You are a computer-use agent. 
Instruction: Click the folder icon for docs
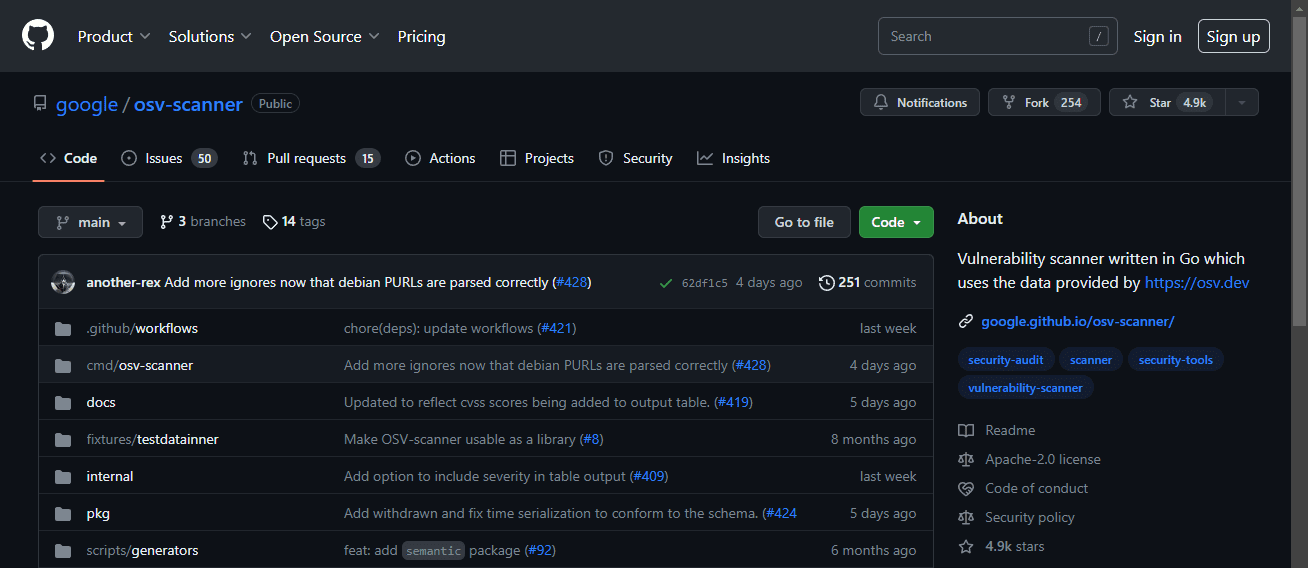tap(63, 402)
